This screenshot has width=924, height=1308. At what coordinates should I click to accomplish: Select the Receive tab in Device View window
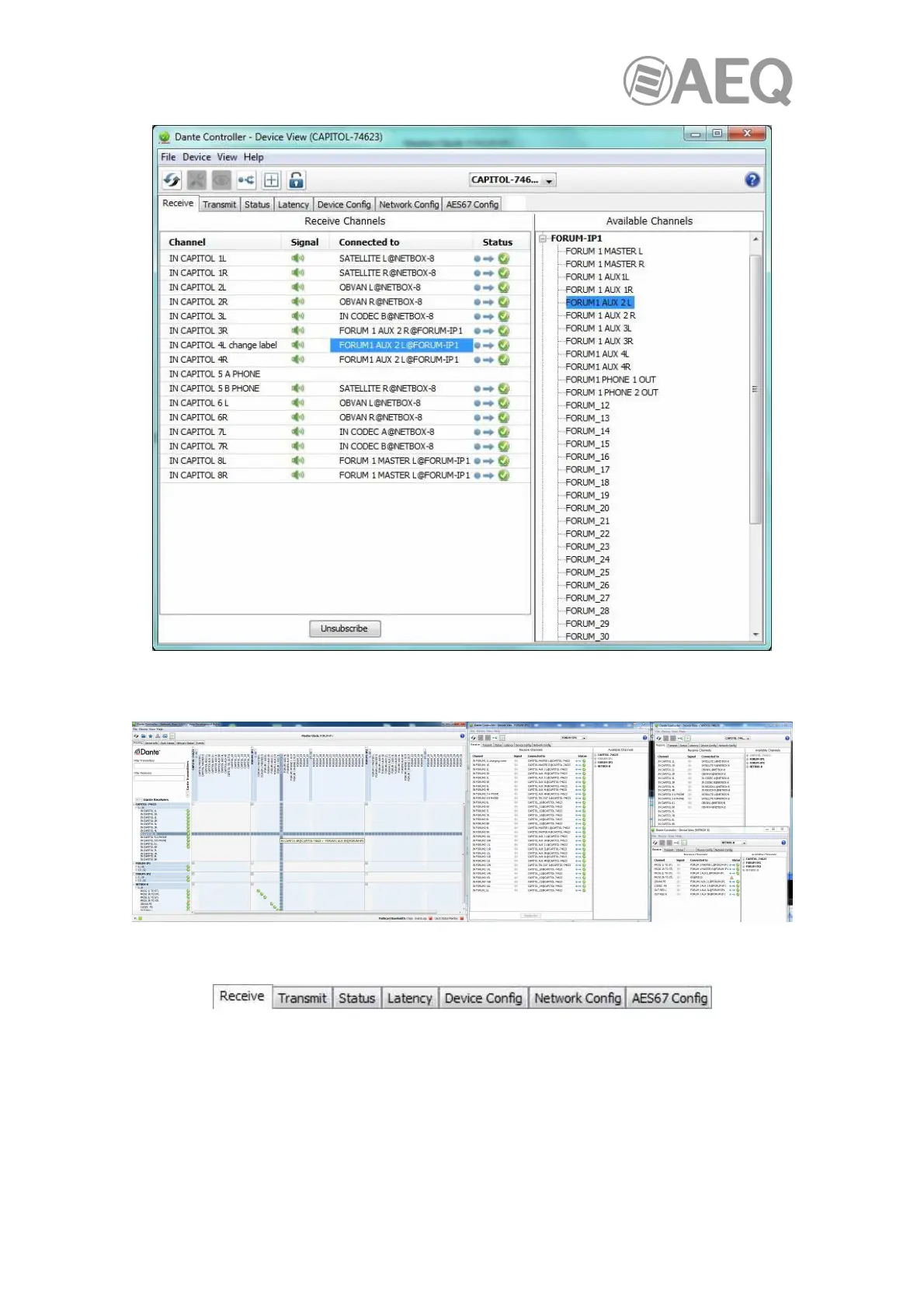178,203
